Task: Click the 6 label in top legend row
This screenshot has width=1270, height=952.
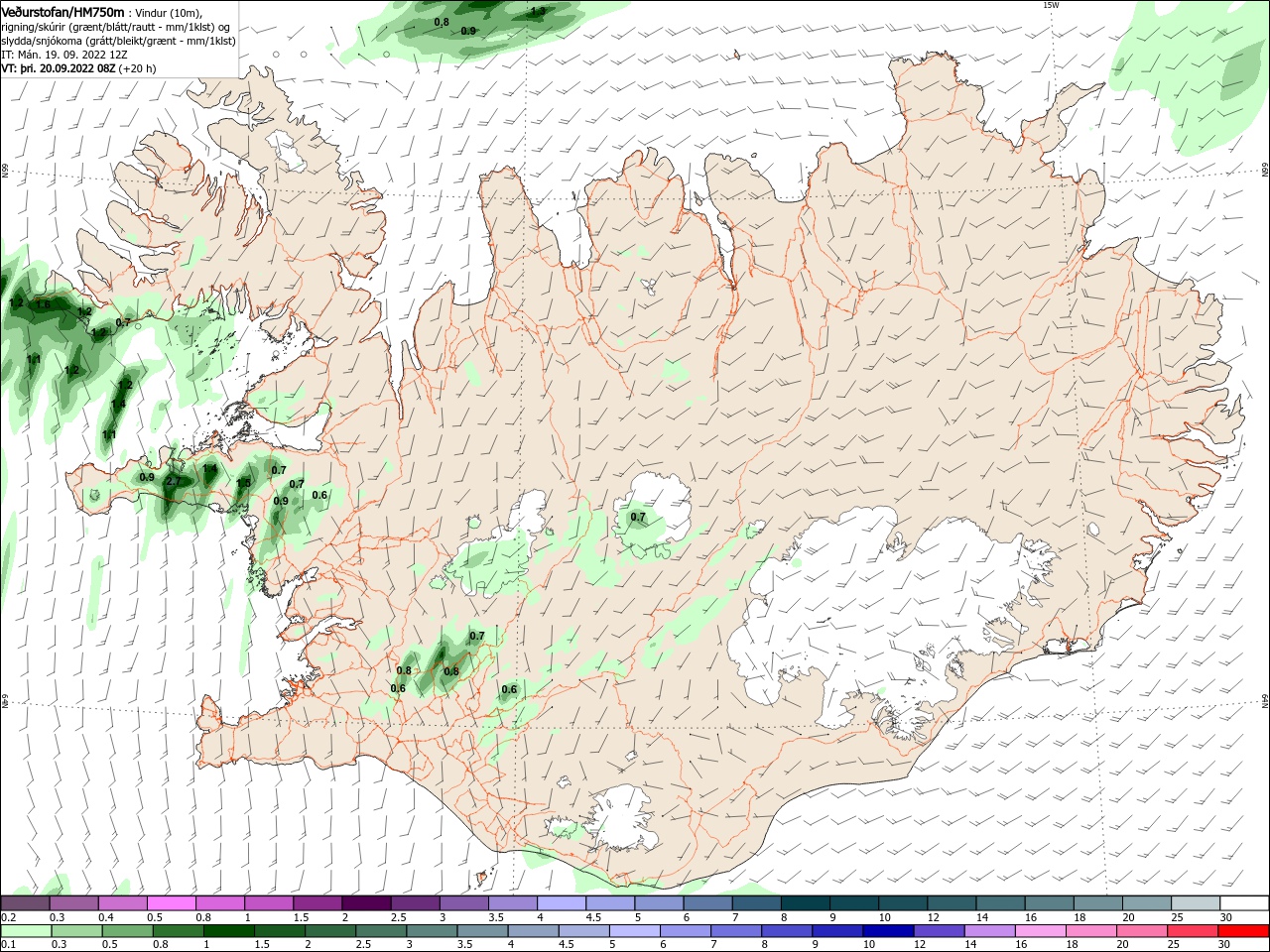Action: click(686, 917)
